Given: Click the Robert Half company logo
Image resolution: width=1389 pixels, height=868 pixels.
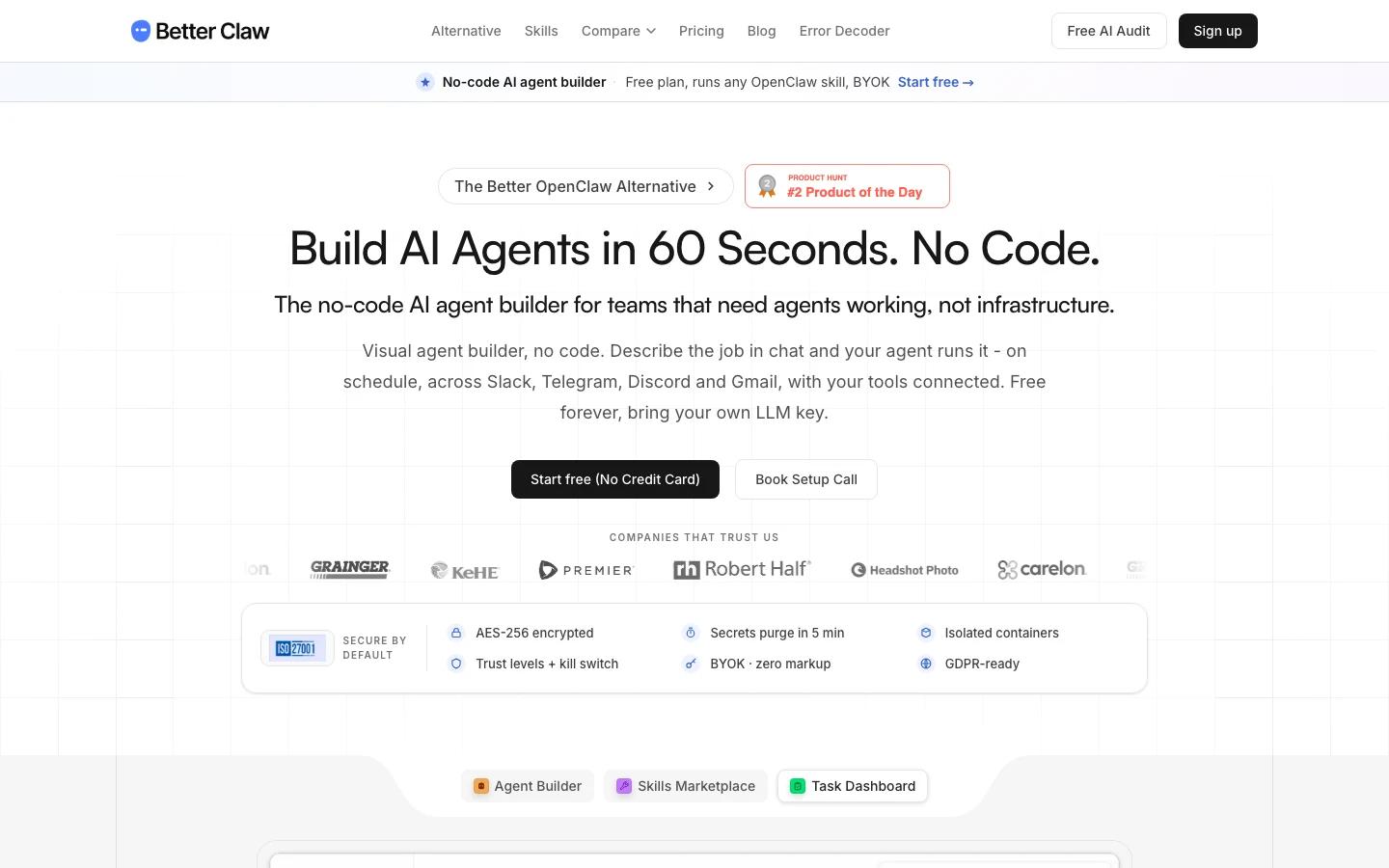Looking at the screenshot, I should point(742,569).
